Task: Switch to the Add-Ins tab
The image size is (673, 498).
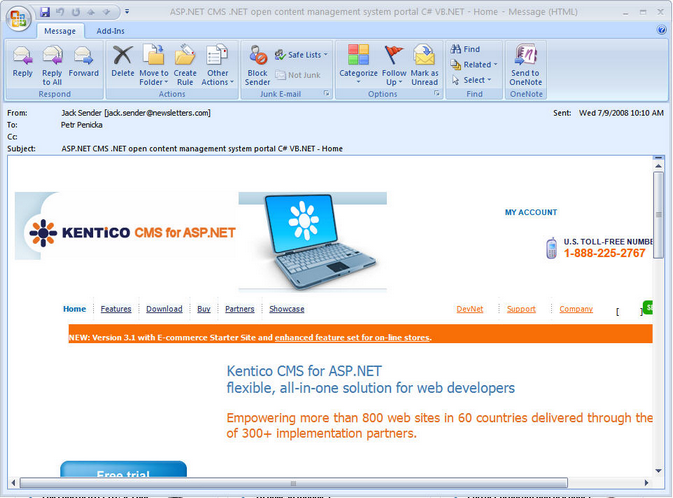Action: pyautogui.click(x=110, y=31)
